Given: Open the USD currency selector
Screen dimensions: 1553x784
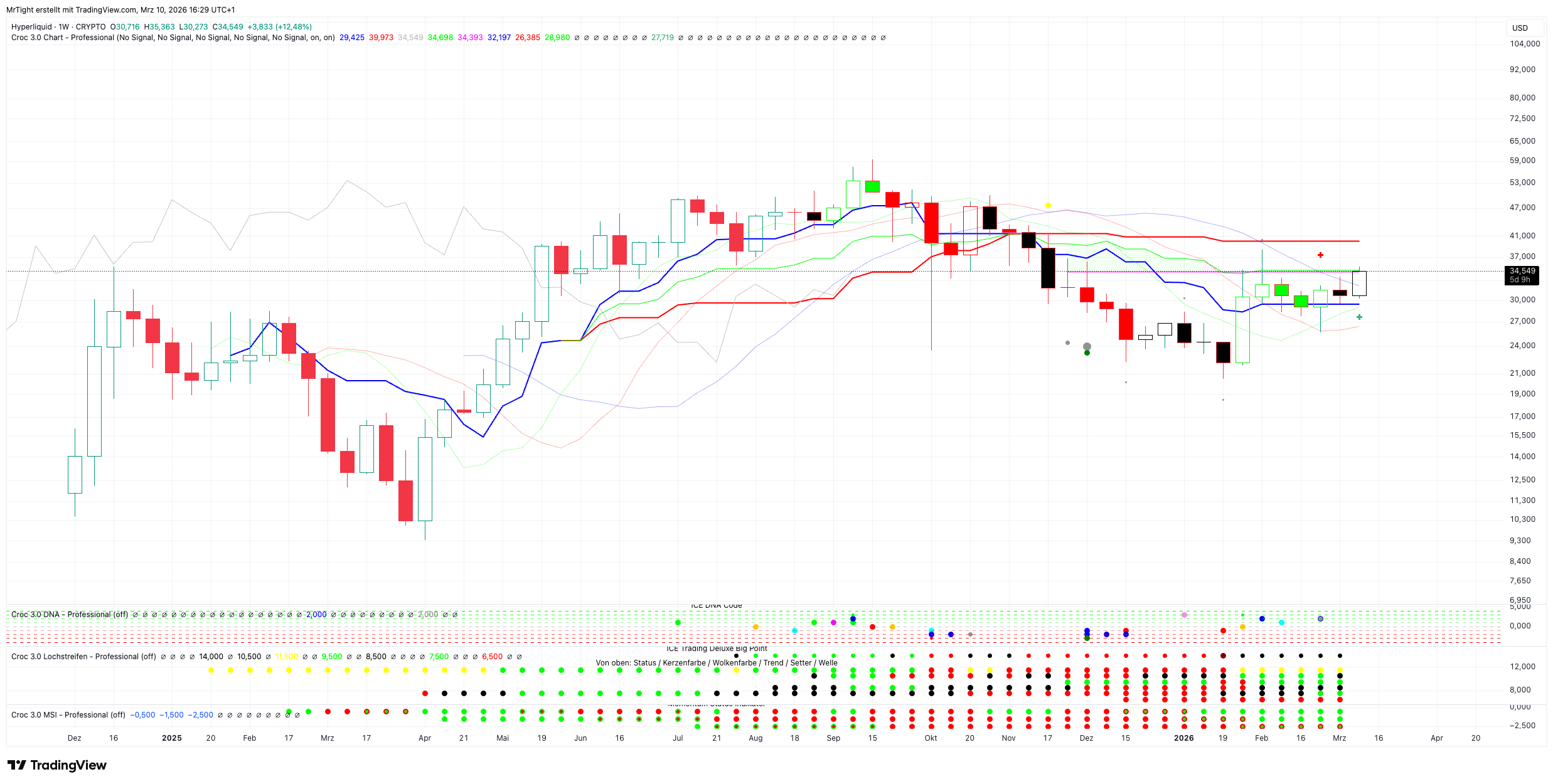Looking at the screenshot, I should pyautogui.click(x=1520, y=28).
